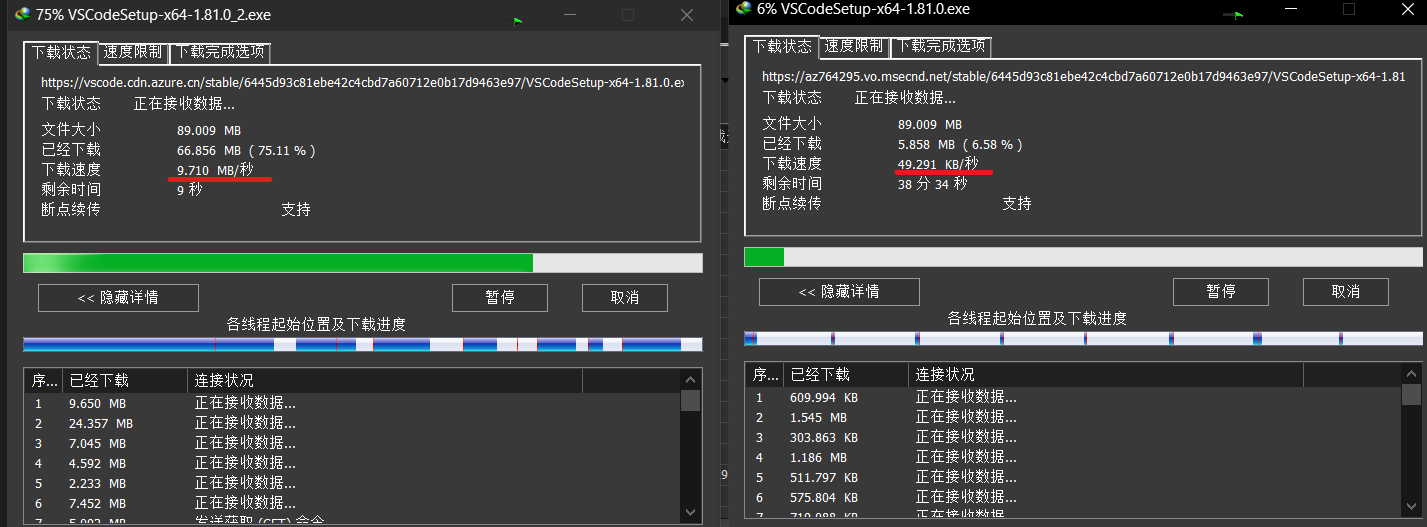Click 序... column header in 75% window

coord(44,381)
